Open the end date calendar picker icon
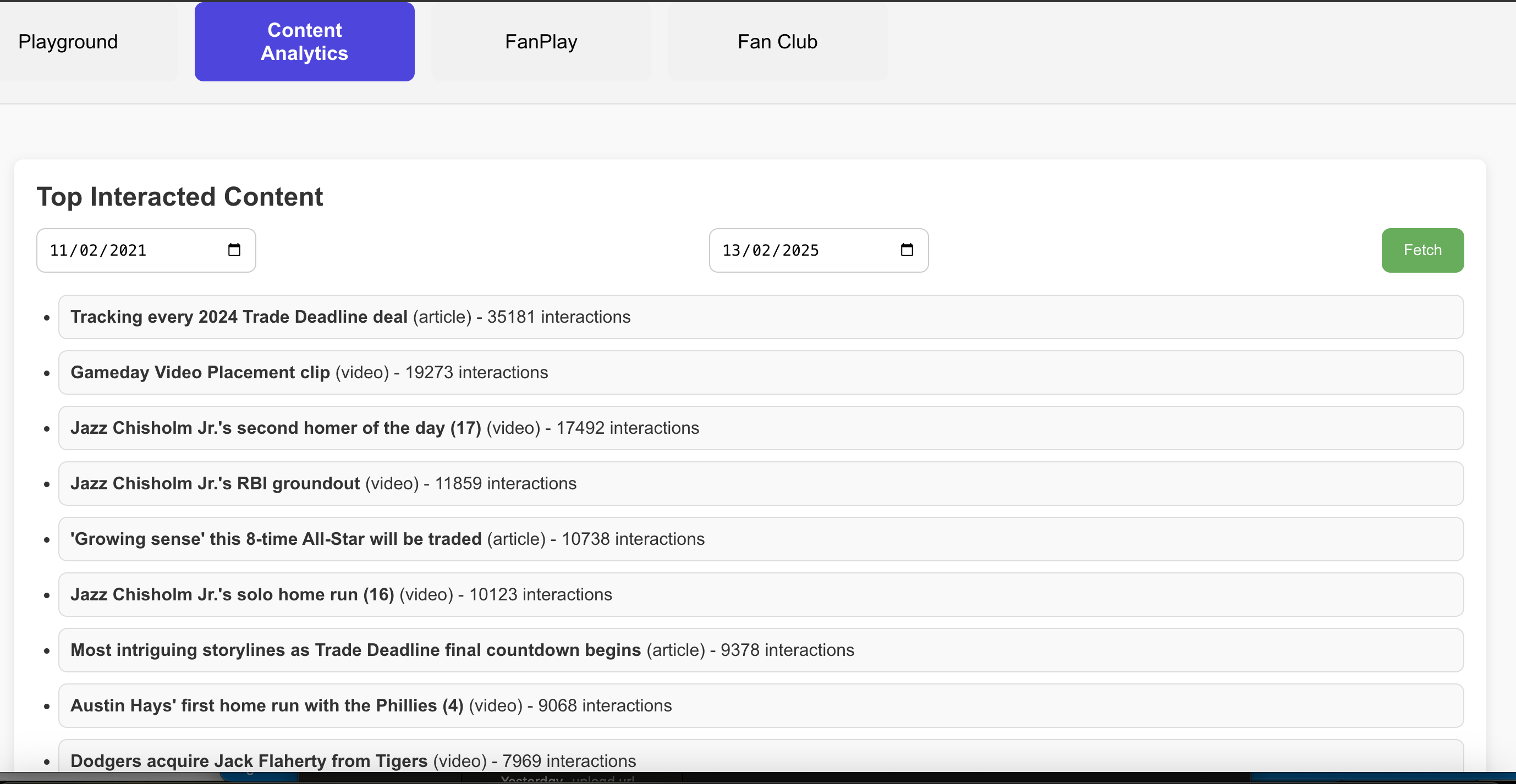1516x784 pixels. [x=907, y=250]
